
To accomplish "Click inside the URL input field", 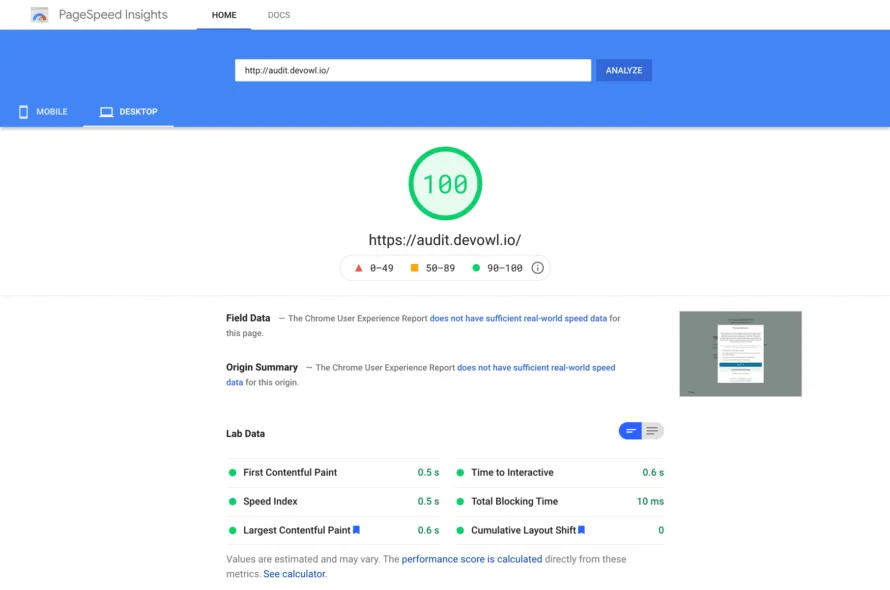I will [x=412, y=70].
